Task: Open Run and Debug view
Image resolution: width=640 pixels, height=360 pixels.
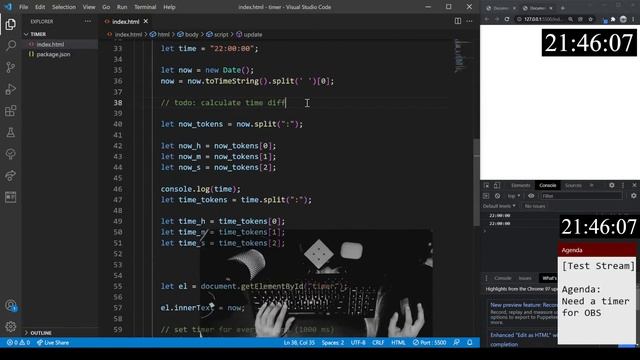Action: click(x=11, y=89)
